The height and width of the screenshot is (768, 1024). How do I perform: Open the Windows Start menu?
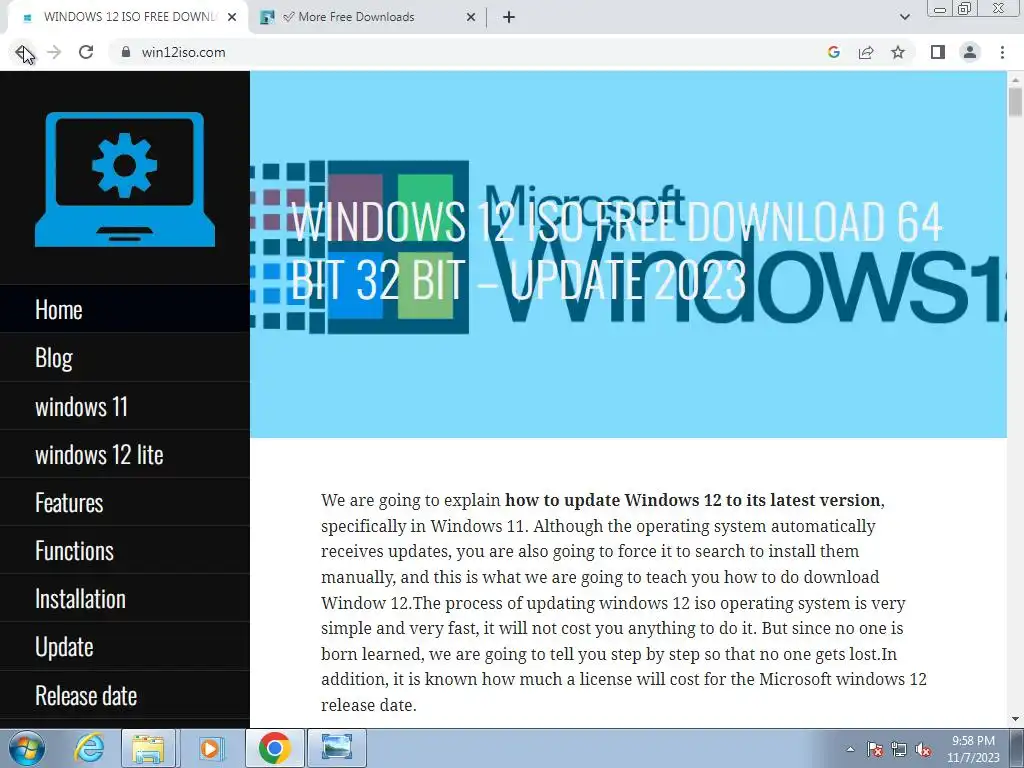[x=27, y=748]
